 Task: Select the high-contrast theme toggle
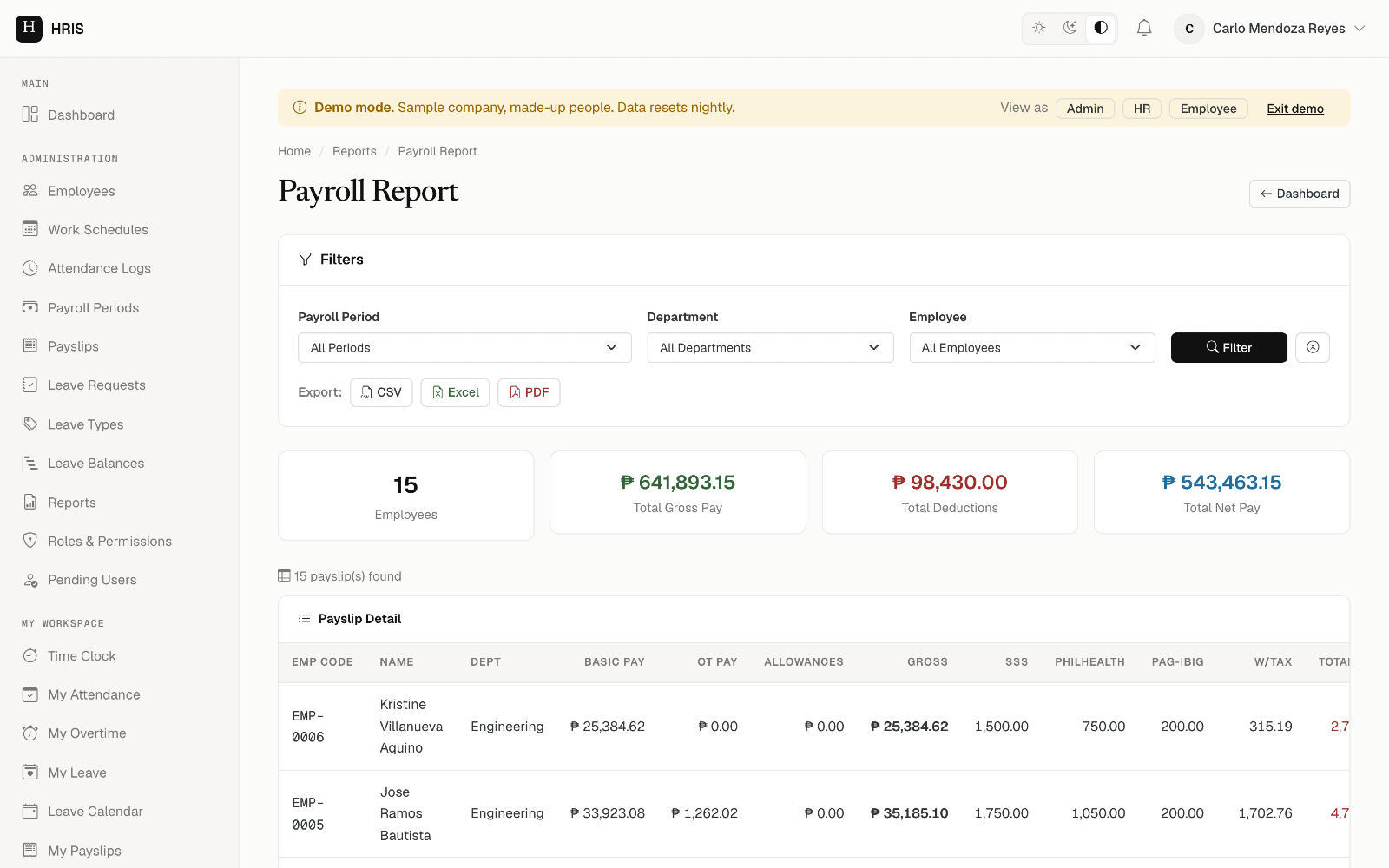[x=1101, y=28]
